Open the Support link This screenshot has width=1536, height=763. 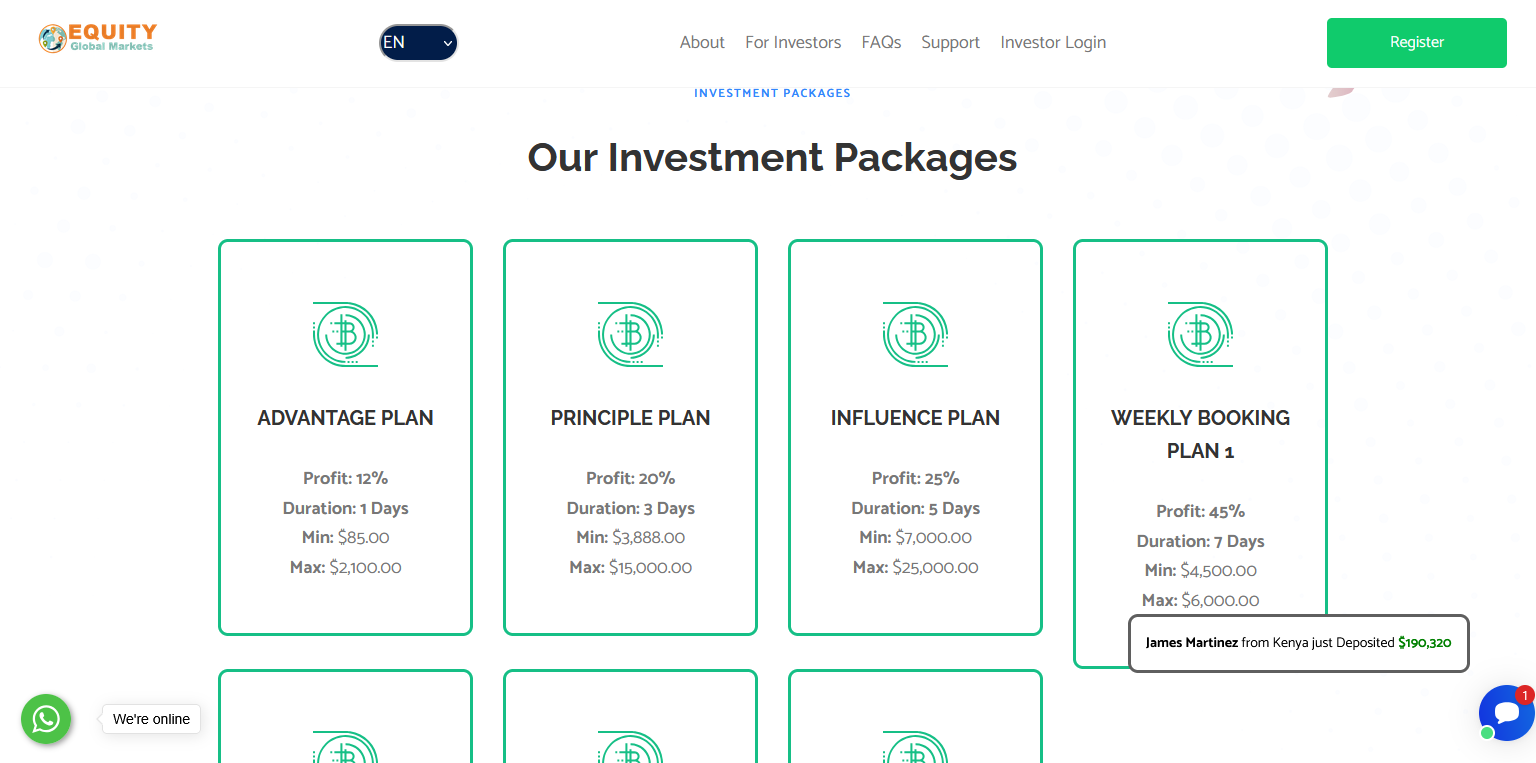coord(950,42)
